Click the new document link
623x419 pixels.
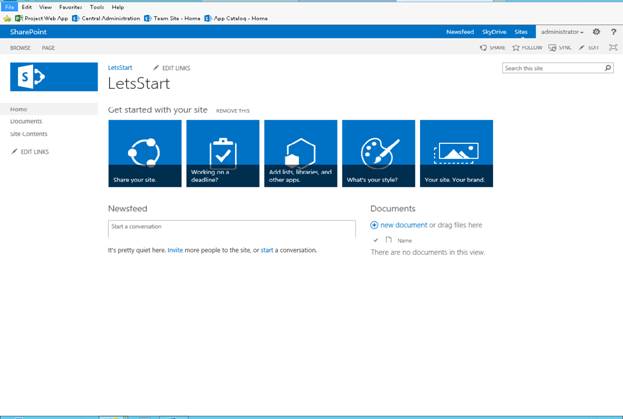pyautogui.click(x=404, y=225)
